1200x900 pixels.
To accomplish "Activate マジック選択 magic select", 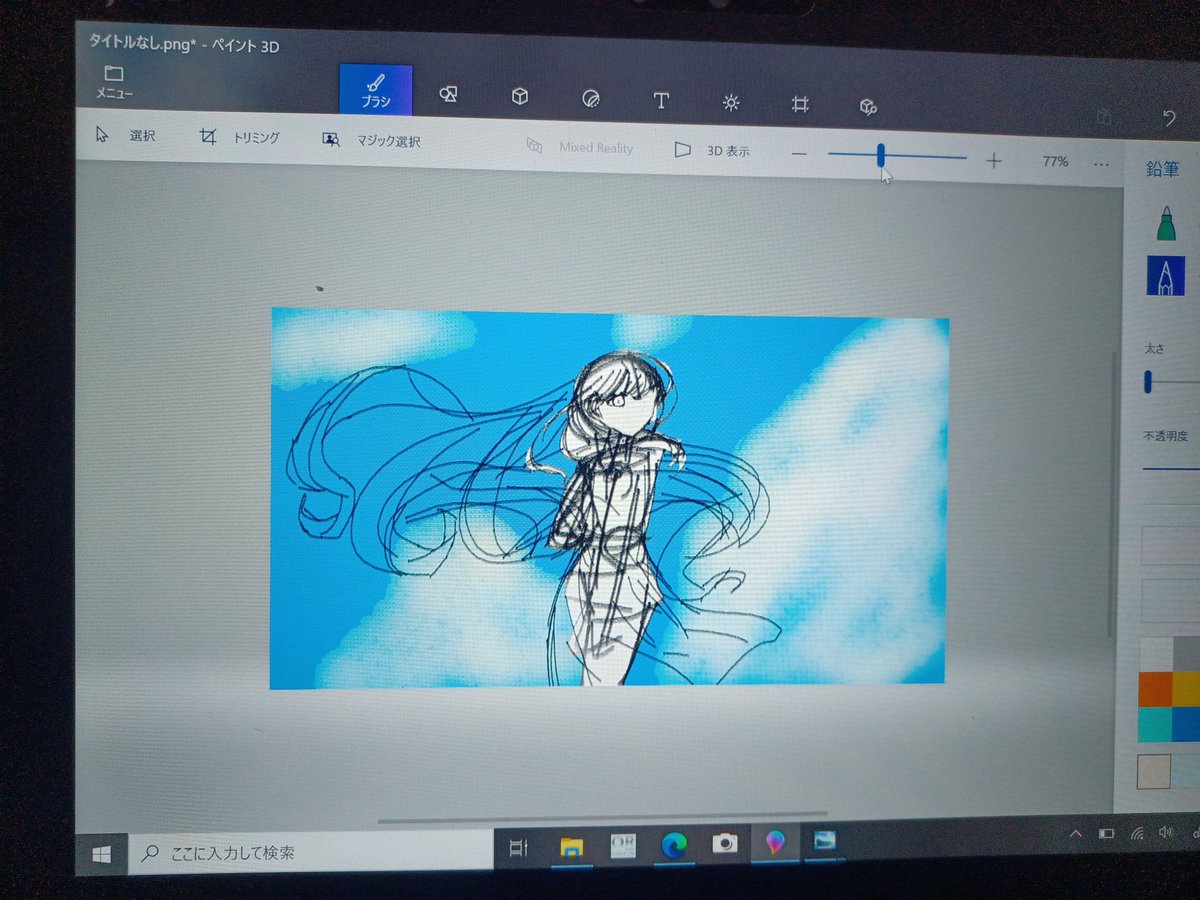I will pos(371,141).
